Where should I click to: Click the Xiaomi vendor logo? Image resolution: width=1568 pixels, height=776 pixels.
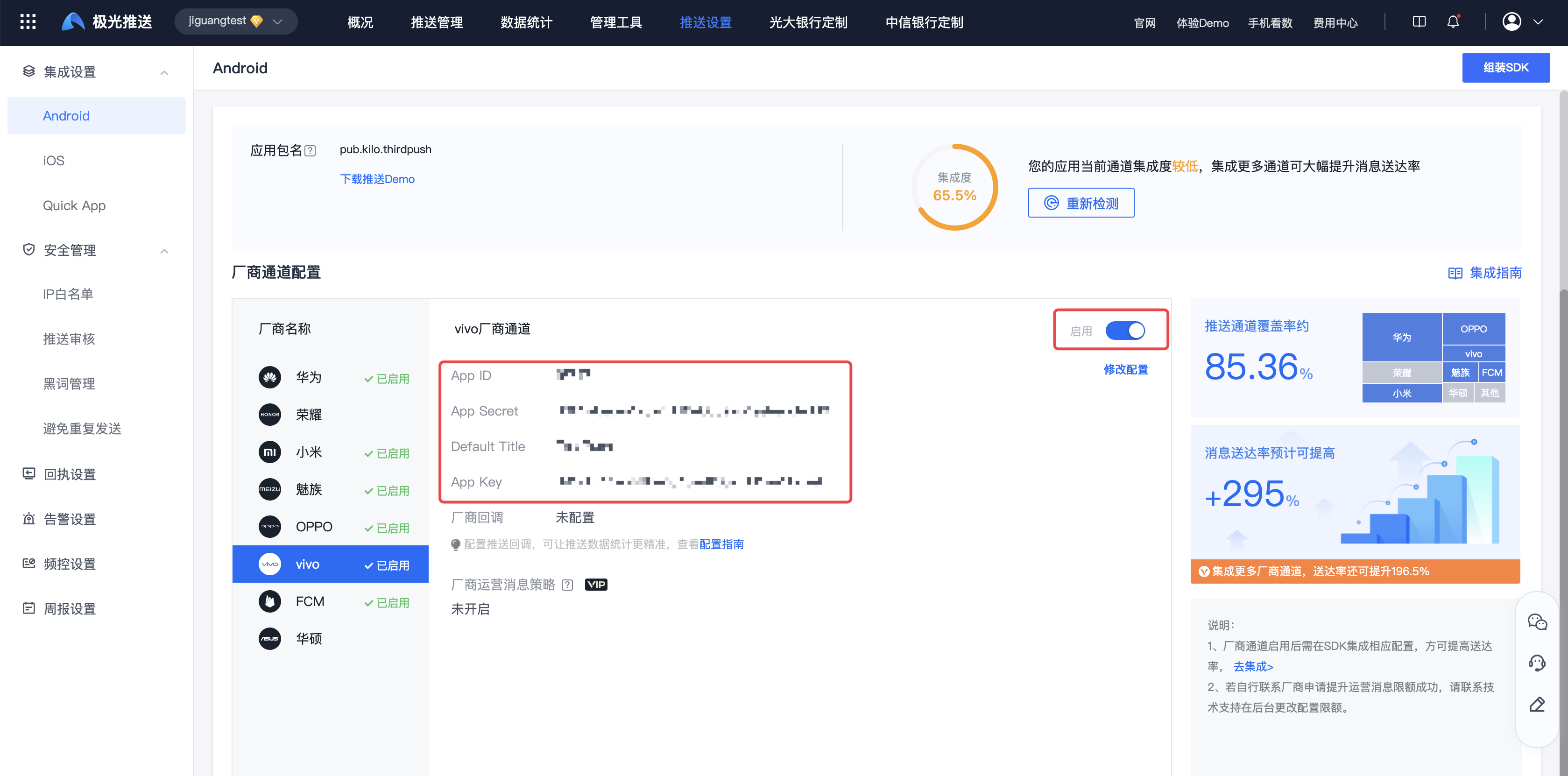click(x=269, y=452)
